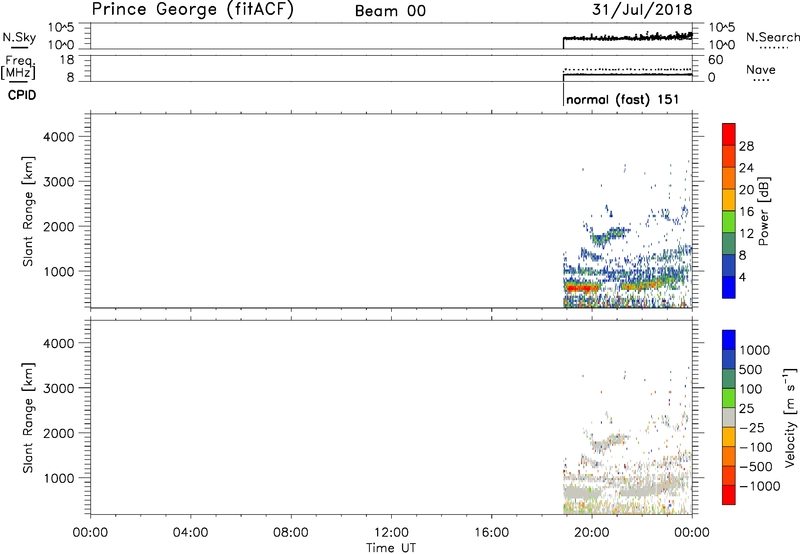The image size is (800, 554).
Task: Click the "28" power colorbar label
Action: 746,146
